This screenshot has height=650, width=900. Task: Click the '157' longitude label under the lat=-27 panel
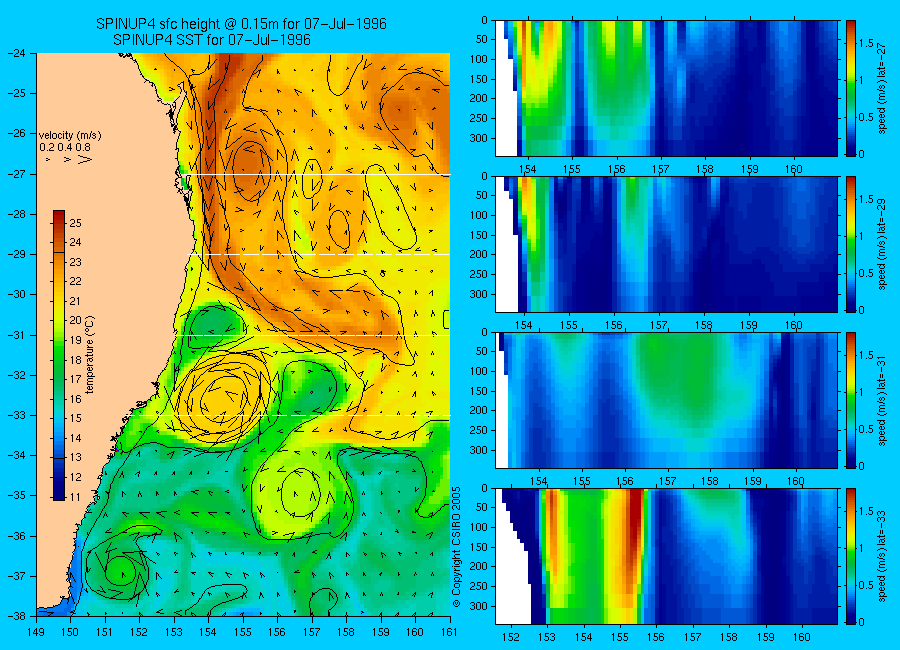point(661,169)
